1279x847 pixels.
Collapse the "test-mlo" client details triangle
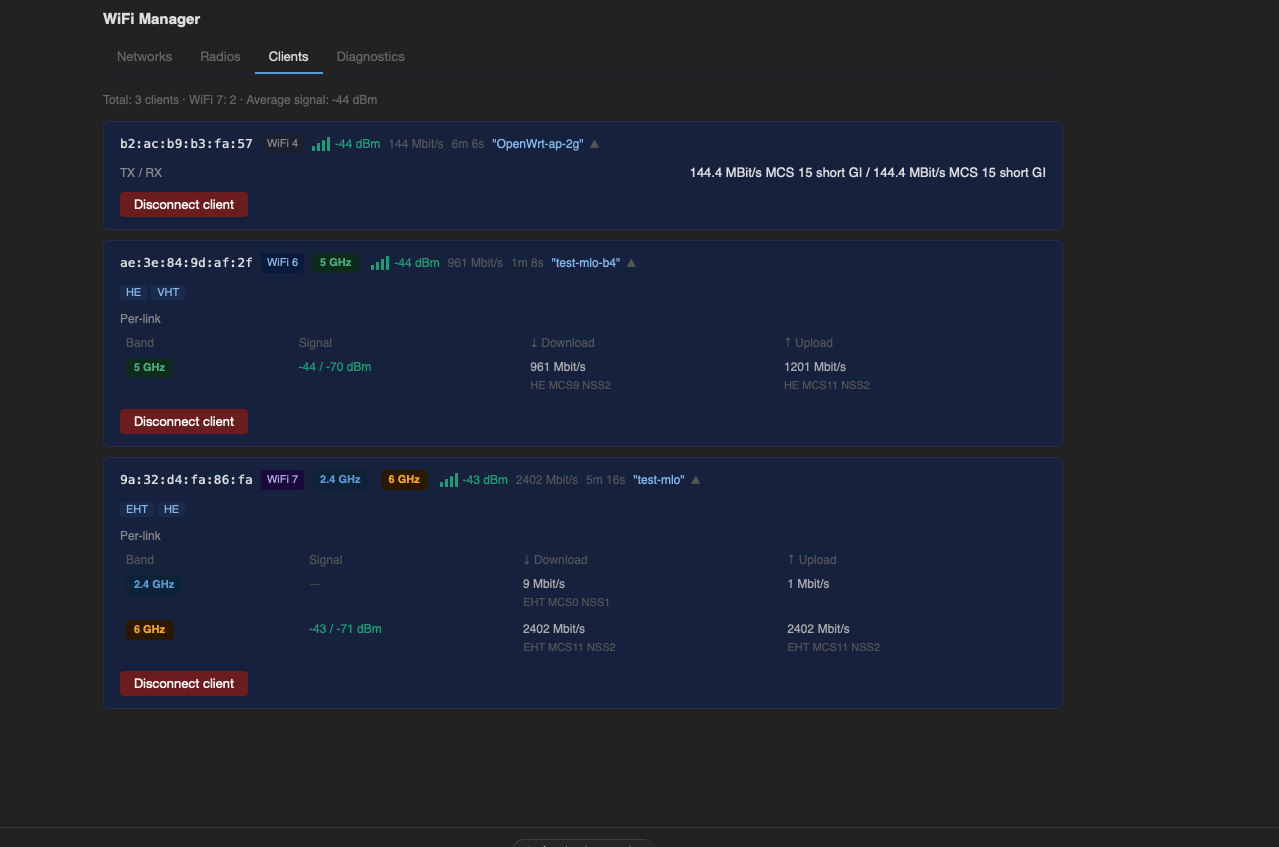click(696, 480)
